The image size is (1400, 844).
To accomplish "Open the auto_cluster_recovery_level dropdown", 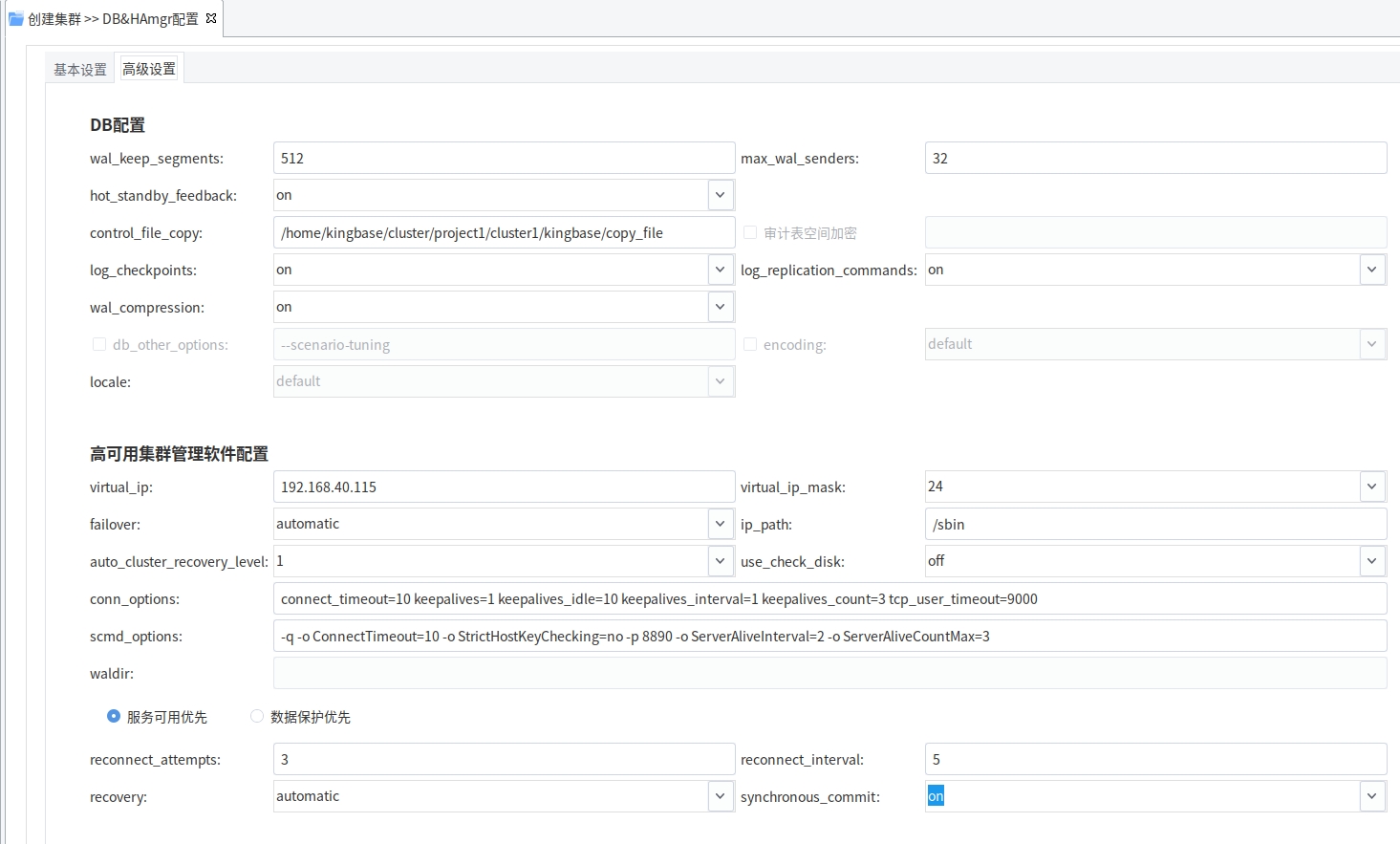I will tap(721, 561).
